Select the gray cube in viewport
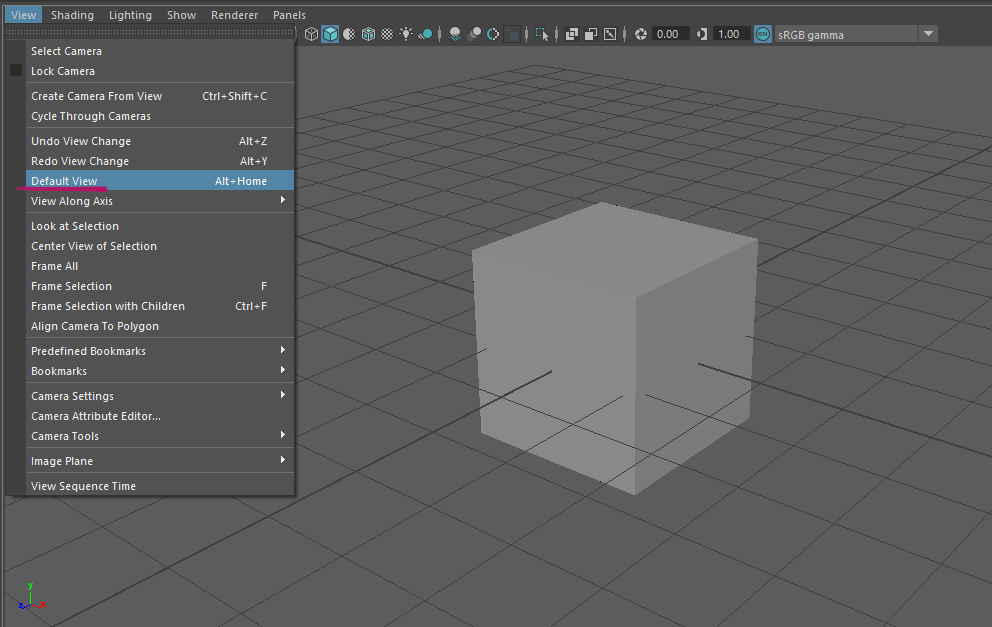 614,348
